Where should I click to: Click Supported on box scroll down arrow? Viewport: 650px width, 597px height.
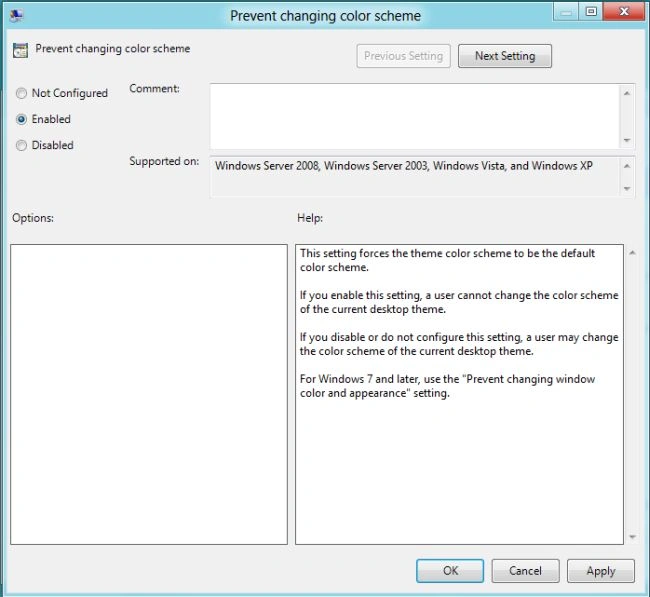click(627, 189)
